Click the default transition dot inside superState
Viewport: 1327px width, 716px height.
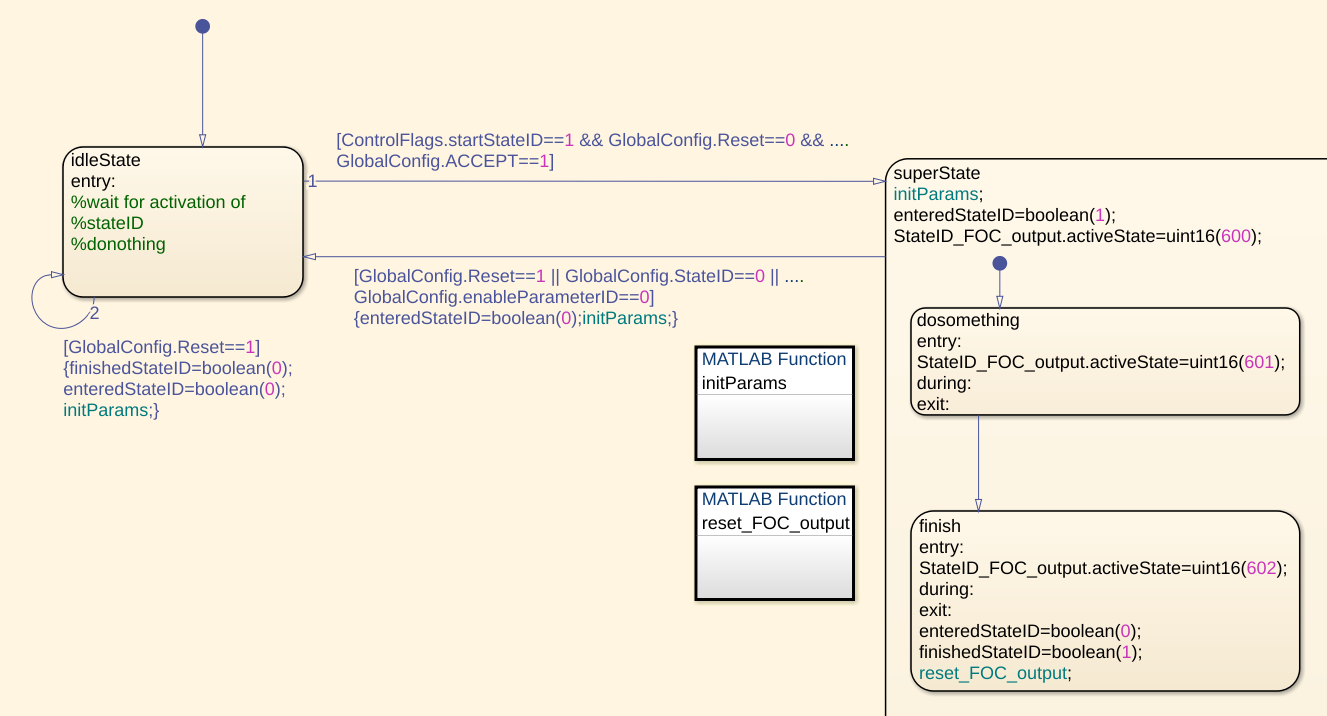[x=998, y=264]
